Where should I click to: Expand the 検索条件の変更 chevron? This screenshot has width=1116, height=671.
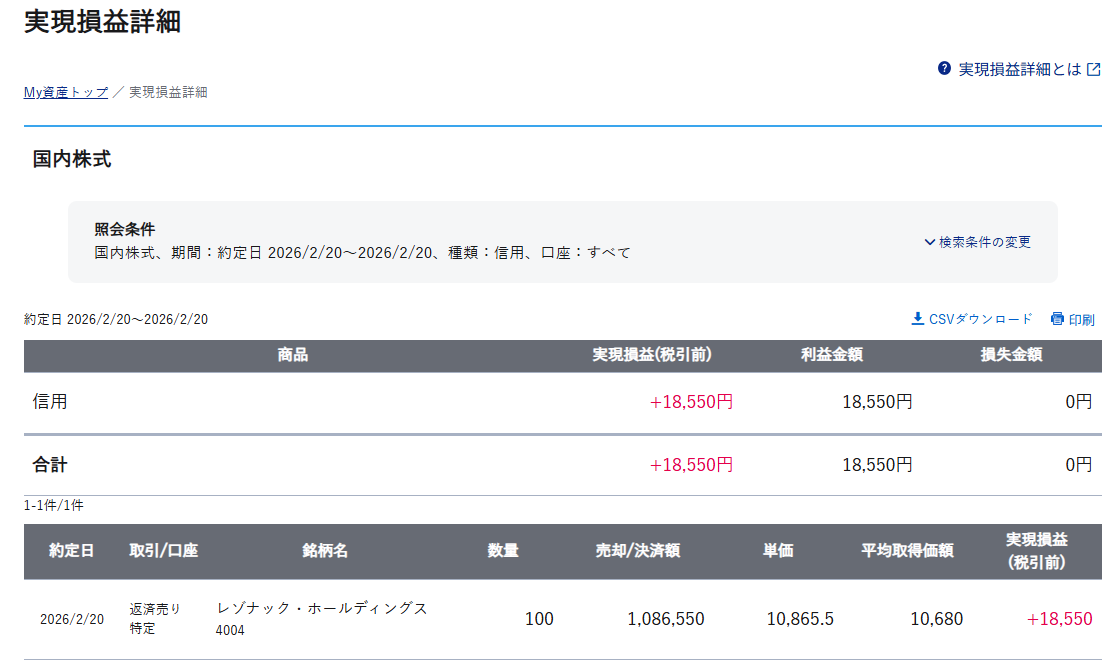pos(930,242)
